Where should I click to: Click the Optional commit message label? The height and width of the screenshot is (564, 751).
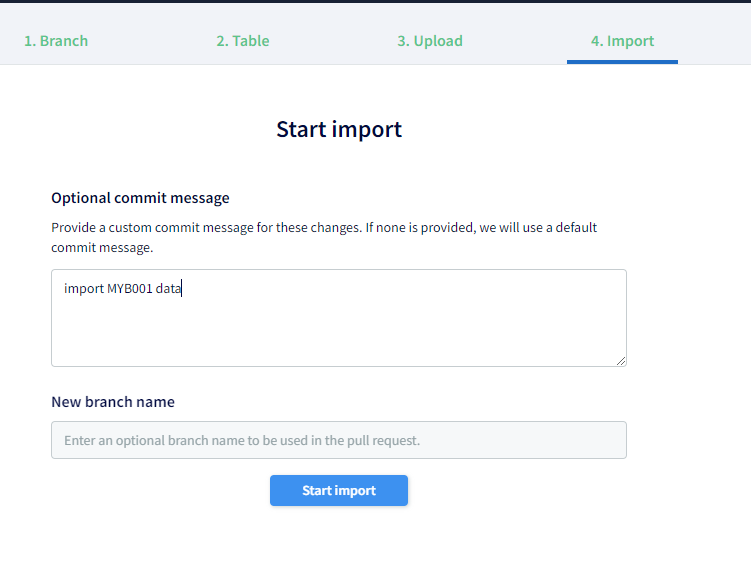[140, 198]
